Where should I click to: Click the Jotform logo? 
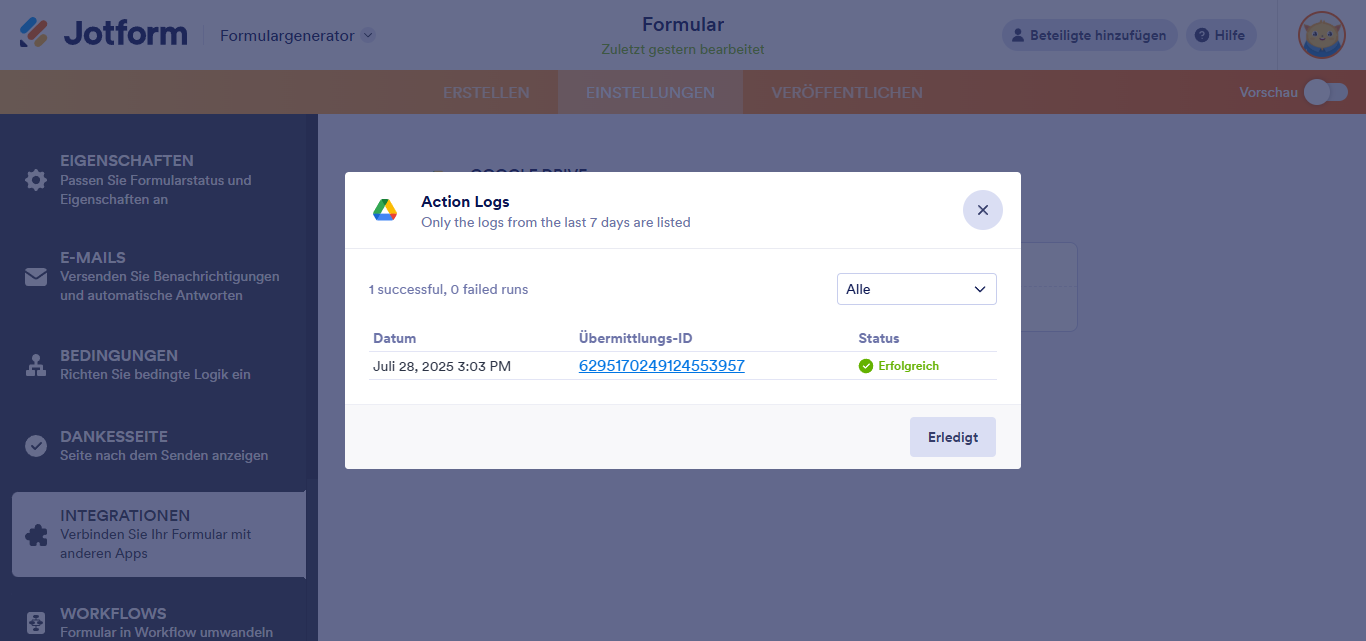(x=103, y=34)
